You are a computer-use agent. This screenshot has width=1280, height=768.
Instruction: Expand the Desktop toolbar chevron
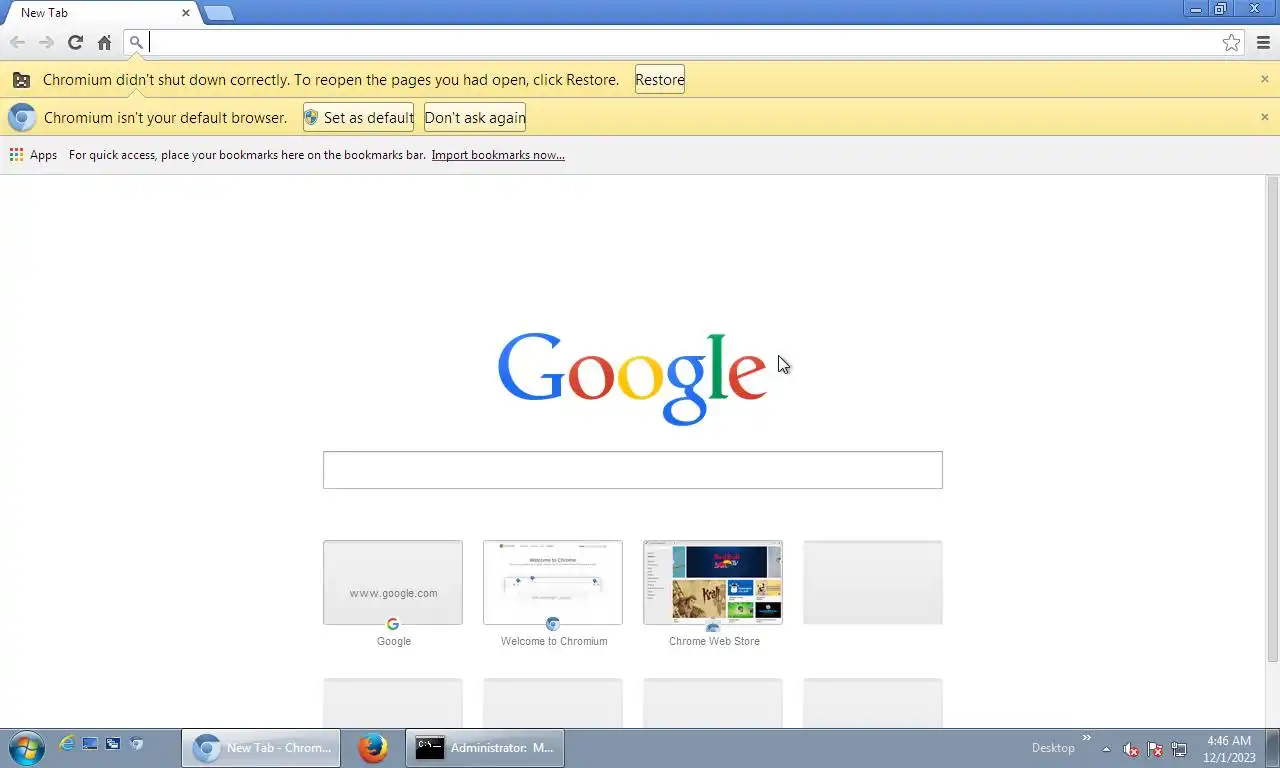pos(1087,738)
